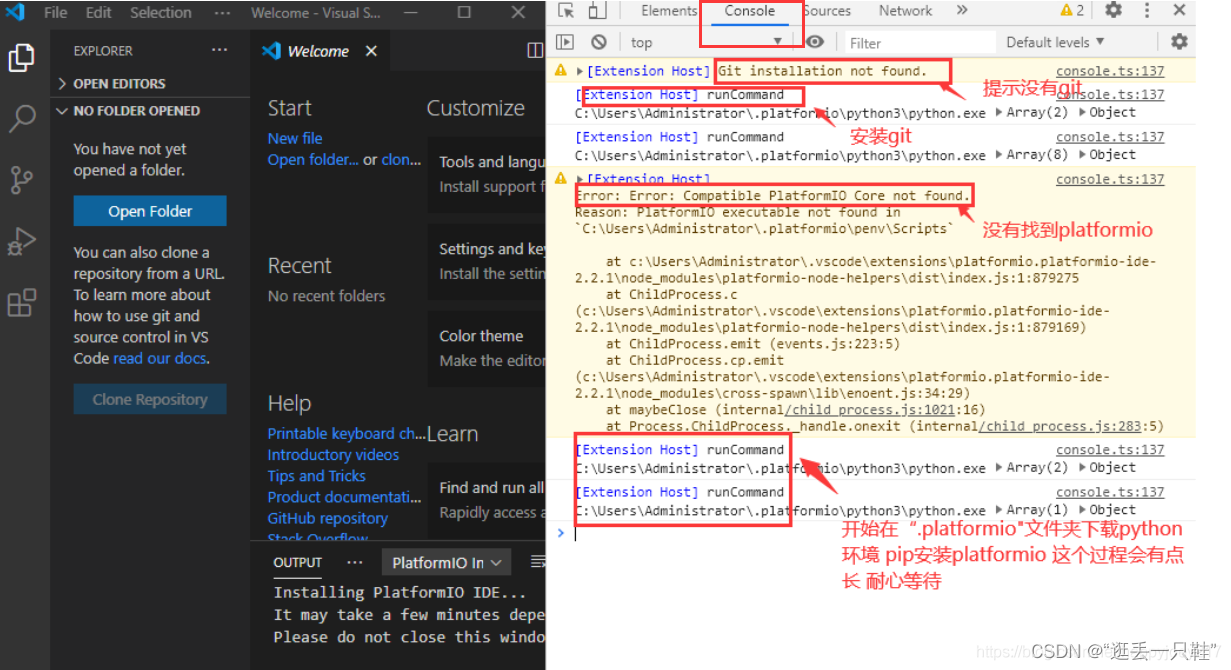This screenshot has height=670, width=1231.
Task: Open the DevTools customize menu
Action: click(1146, 11)
